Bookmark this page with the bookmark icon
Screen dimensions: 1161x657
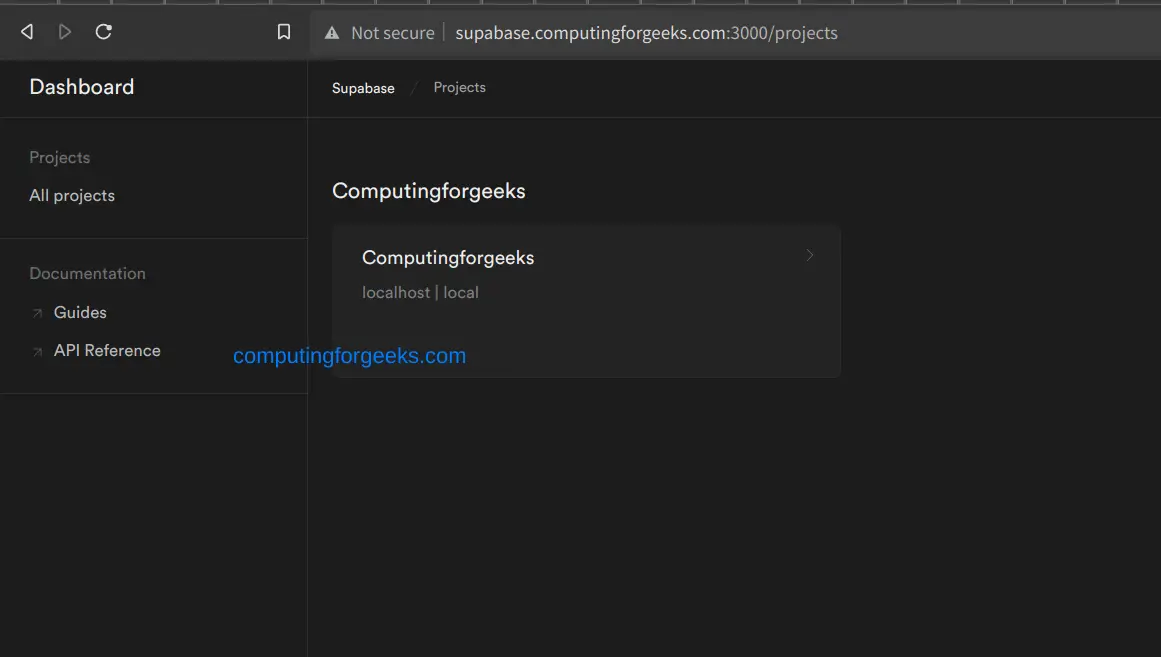(x=284, y=32)
